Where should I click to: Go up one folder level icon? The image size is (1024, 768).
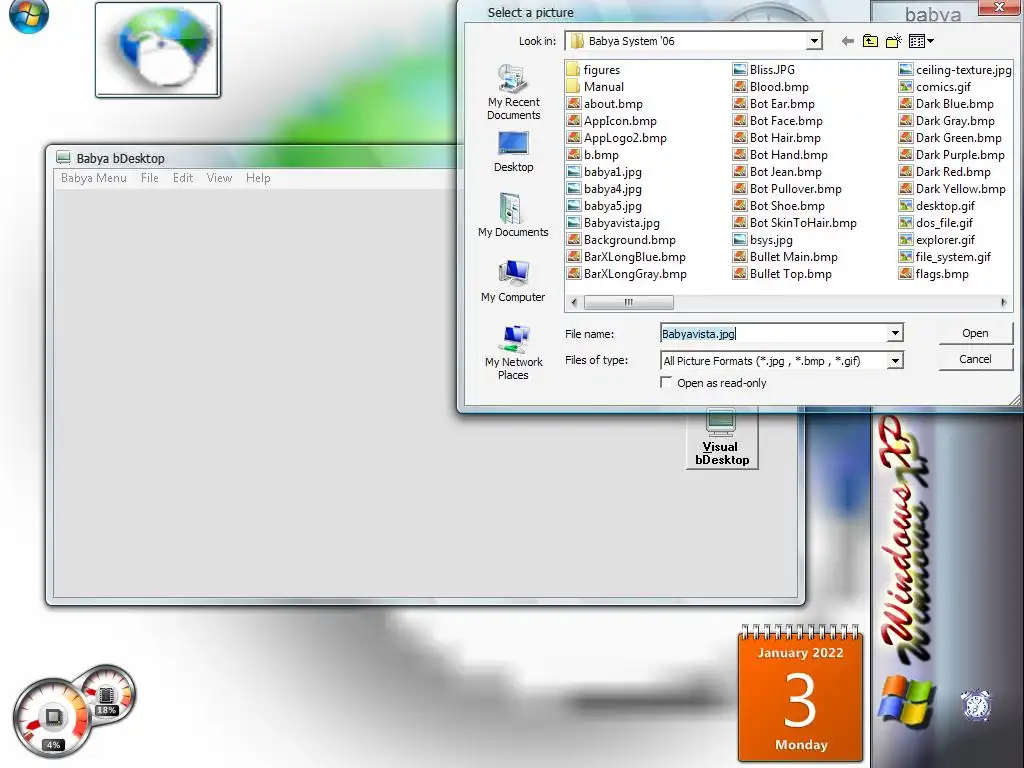[870, 41]
